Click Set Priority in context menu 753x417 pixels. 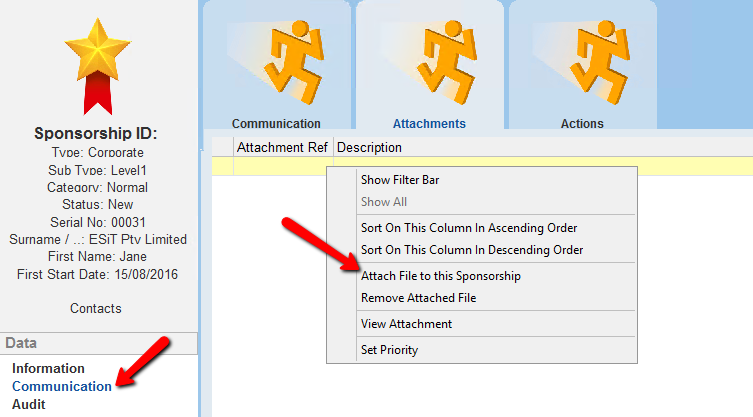point(389,350)
